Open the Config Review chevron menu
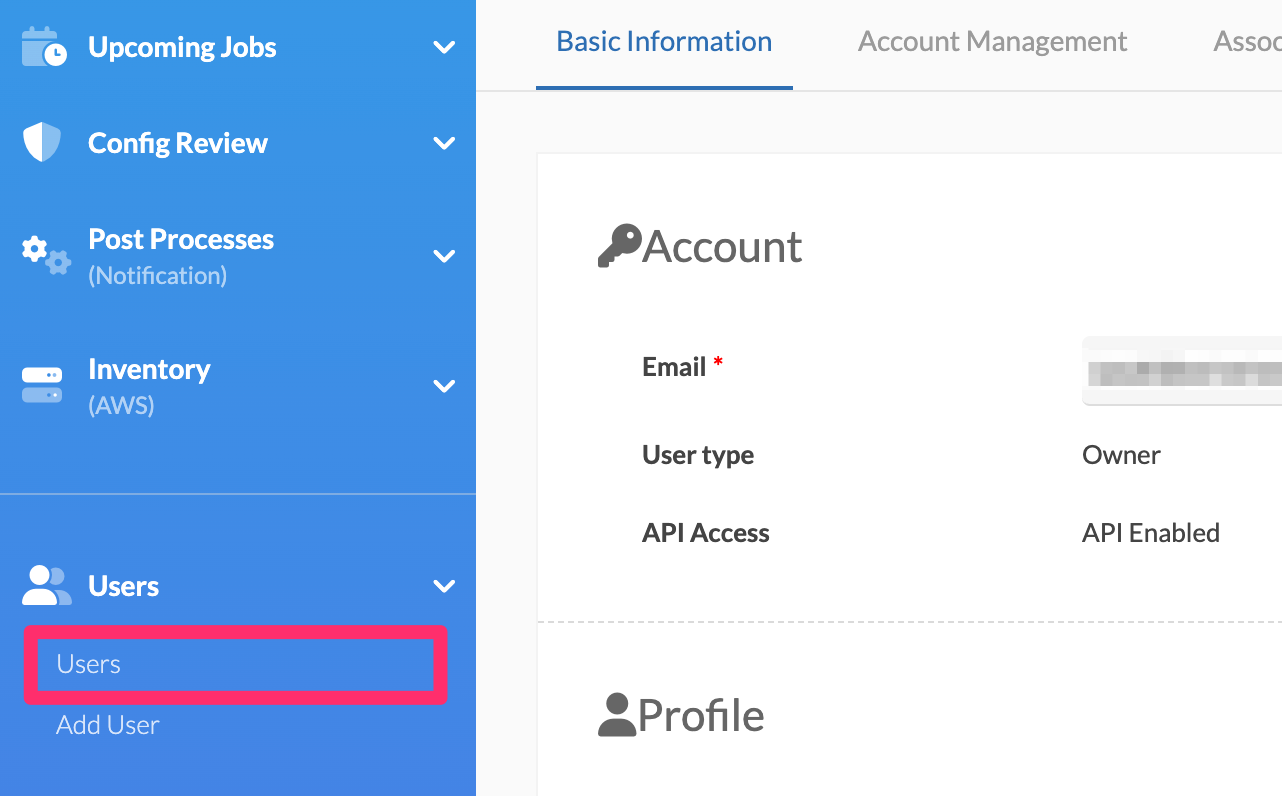Screen dimensions: 1282x796 tap(444, 142)
